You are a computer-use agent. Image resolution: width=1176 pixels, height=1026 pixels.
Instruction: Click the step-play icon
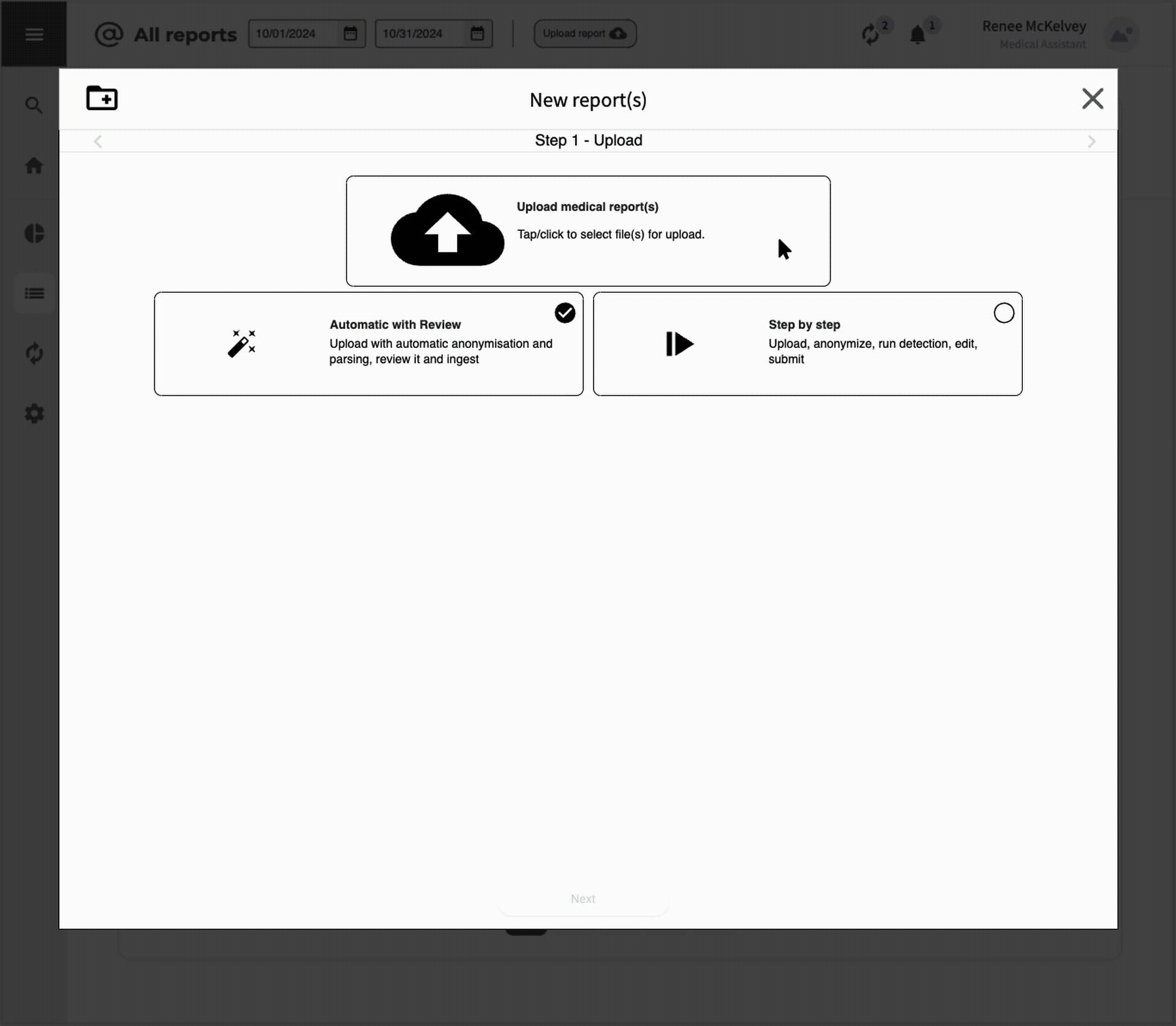pos(679,344)
